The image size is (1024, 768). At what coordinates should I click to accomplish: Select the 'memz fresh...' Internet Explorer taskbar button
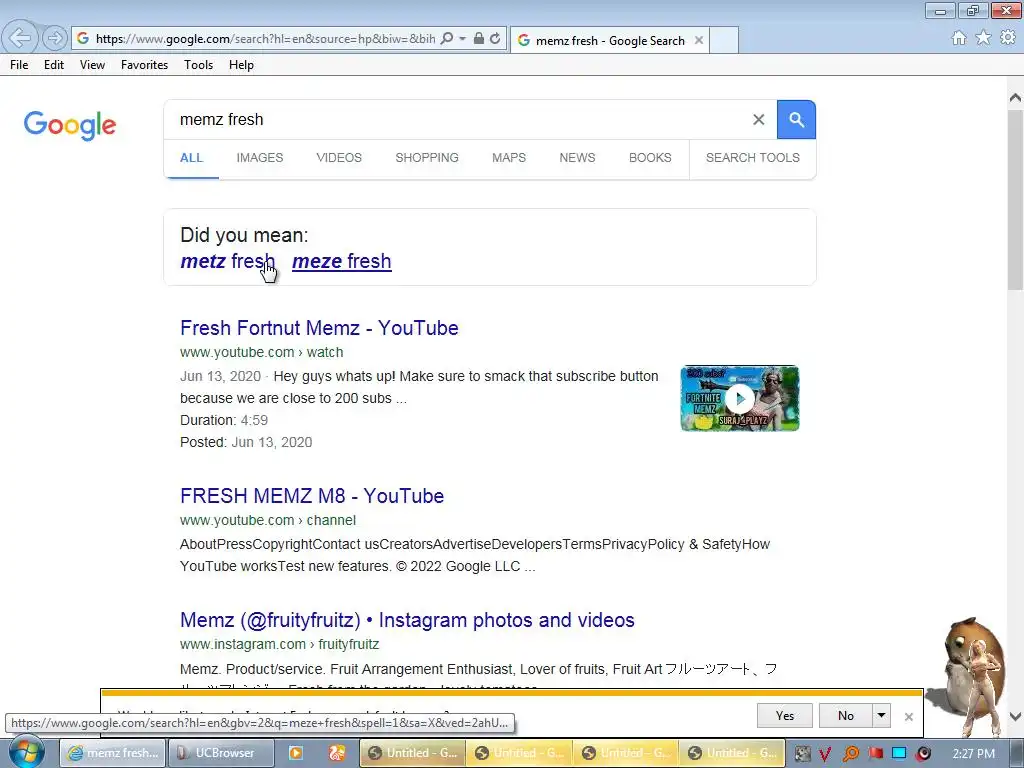click(114, 753)
